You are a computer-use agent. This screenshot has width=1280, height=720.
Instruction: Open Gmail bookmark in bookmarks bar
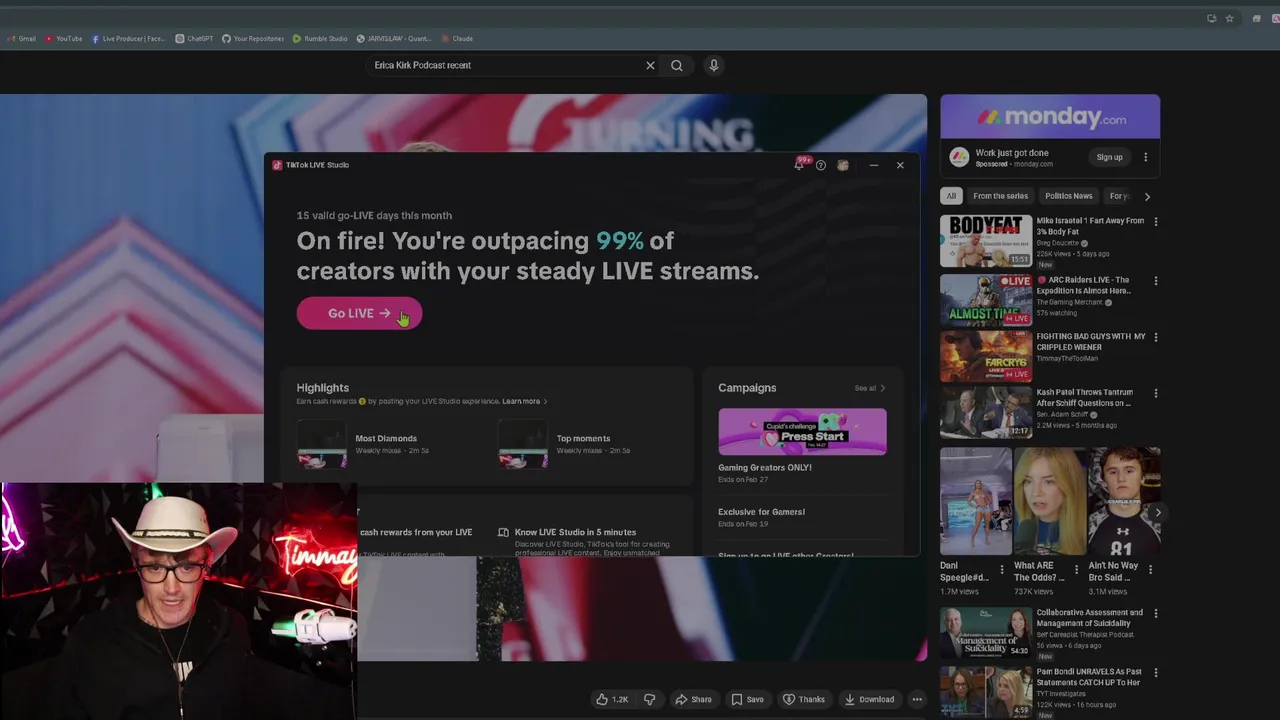click(21, 39)
